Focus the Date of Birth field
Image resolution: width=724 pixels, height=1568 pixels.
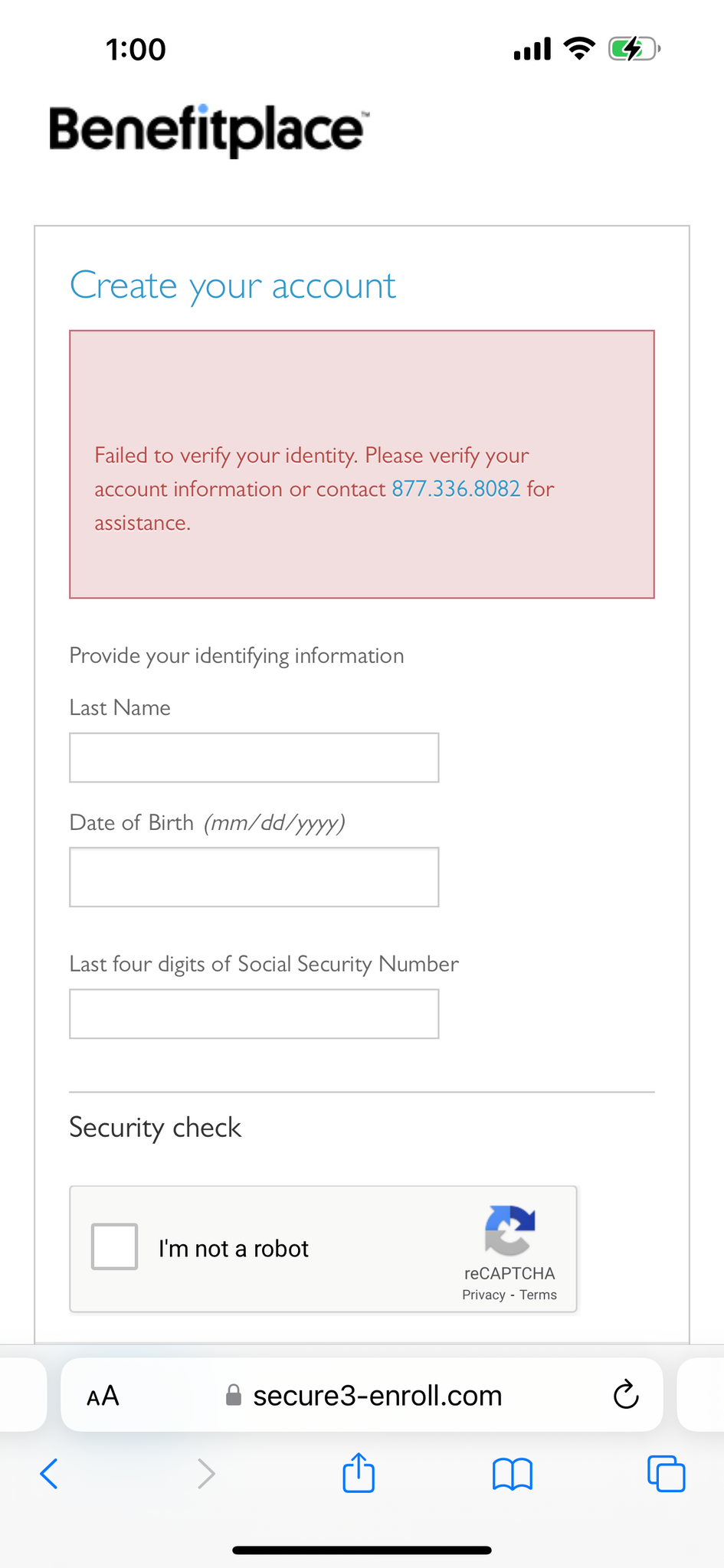tap(254, 877)
